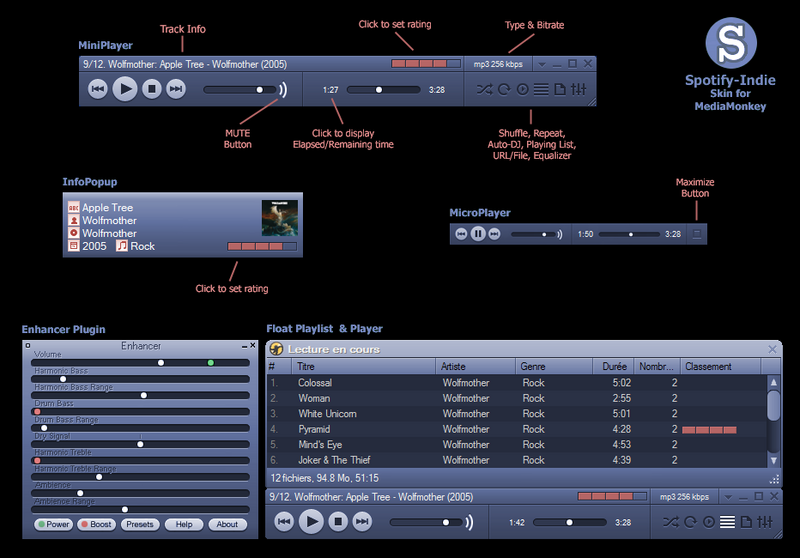Click the year icon beside 2005
Image resolution: width=800 pixels, height=558 pixels.
tap(73, 246)
